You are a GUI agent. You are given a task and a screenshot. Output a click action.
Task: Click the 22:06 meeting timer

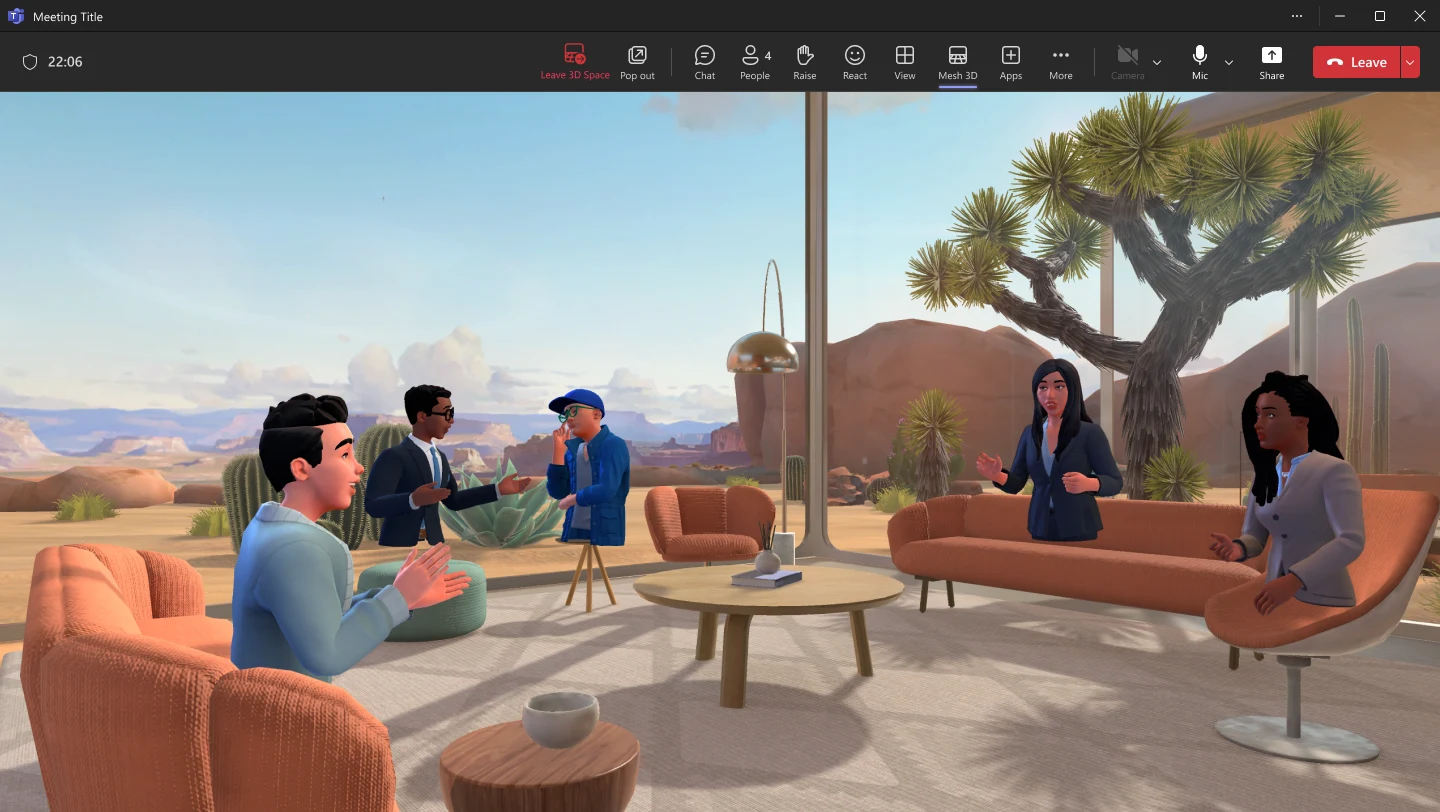pyautogui.click(x=65, y=62)
